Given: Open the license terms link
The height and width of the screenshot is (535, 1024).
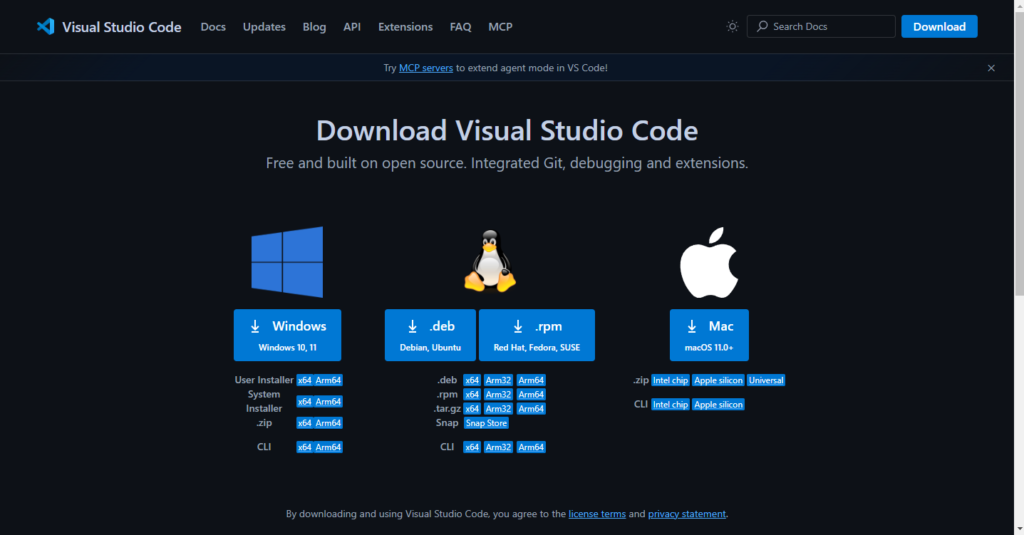Looking at the screenshot, I should pos(597,514).
